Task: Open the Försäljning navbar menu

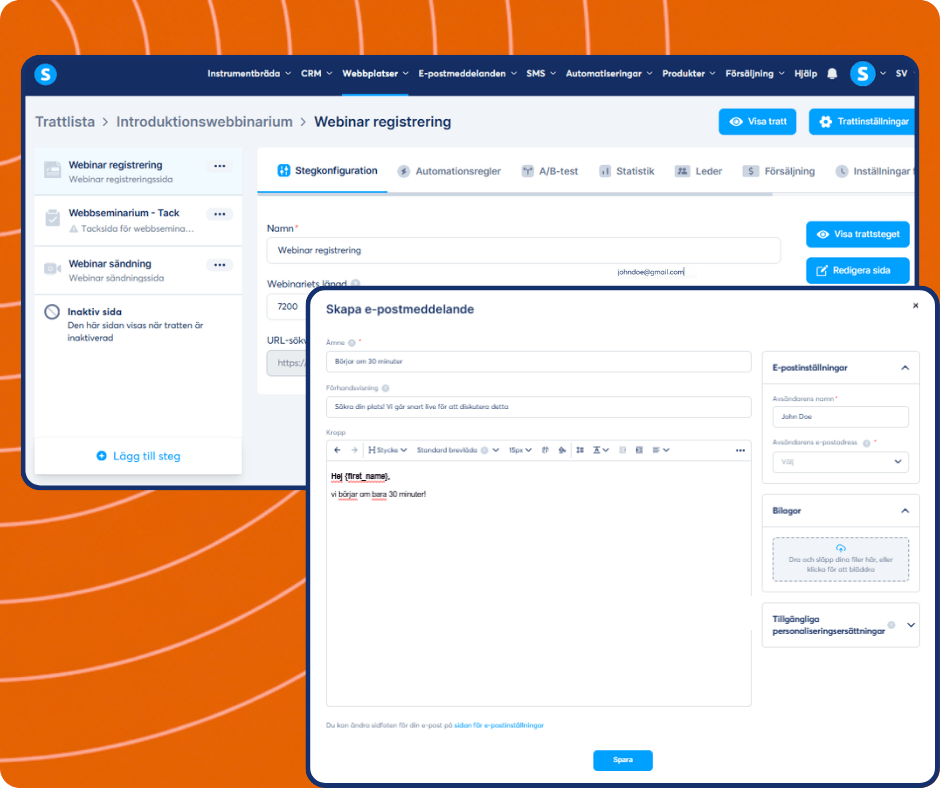Action: 755,73
